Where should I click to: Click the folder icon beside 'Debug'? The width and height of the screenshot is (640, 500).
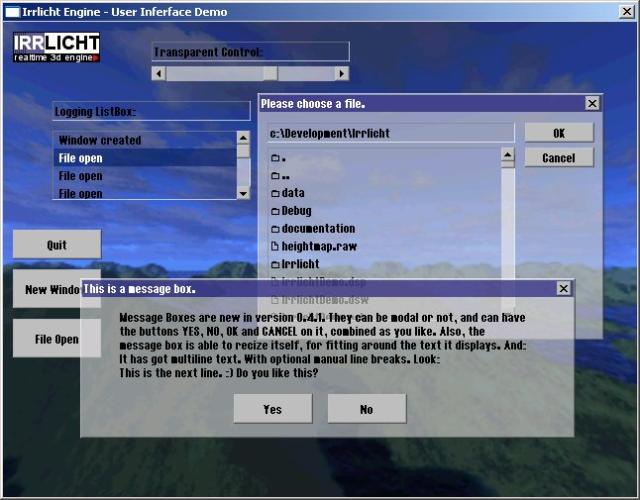[276, 211]
